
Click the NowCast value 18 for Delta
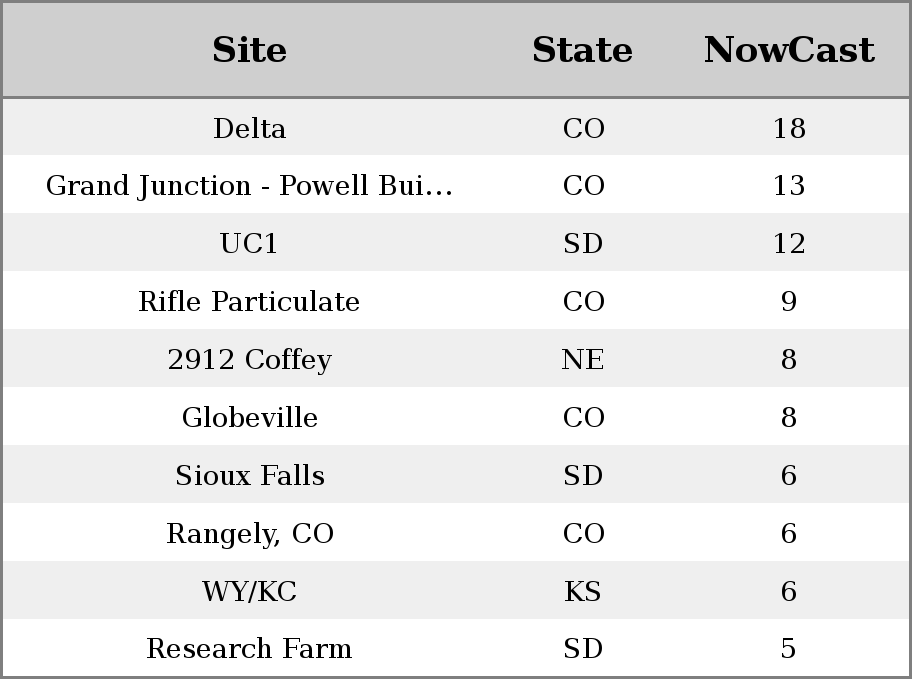789,129
